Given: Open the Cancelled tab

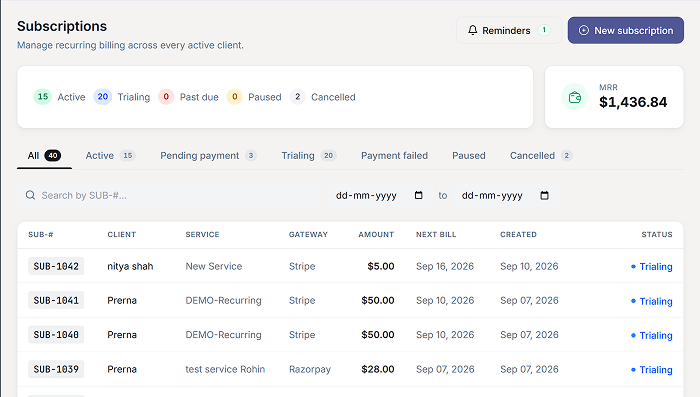Looking at the screenshot, I should (541, 155).
